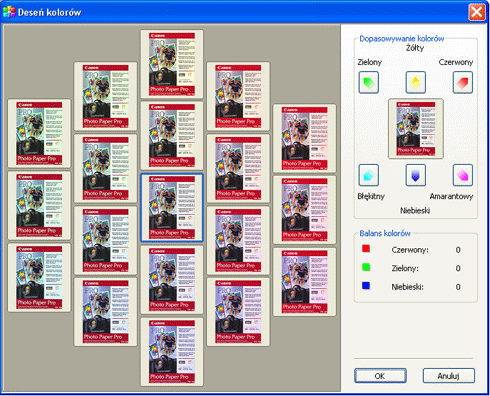Click the yellow color adjustment icon button
Image resolution: width=490 pixels, height=396 pixels.
click(415, 82)
